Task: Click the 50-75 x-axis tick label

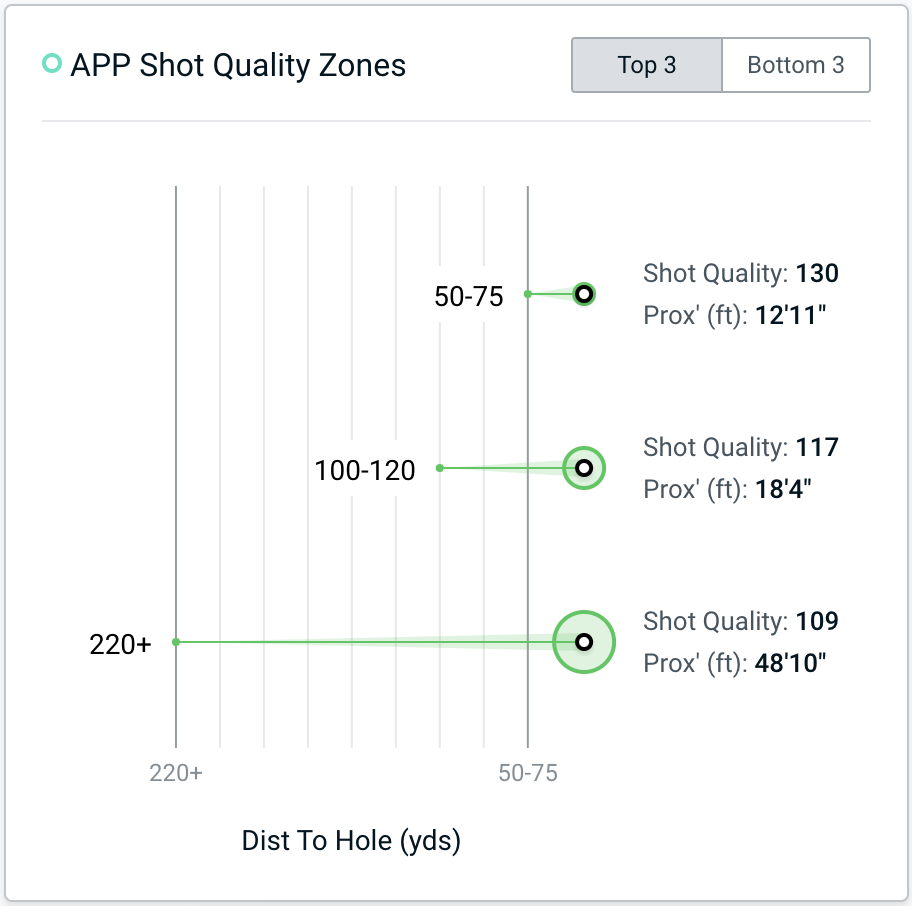Action: [x=528, y=773]
